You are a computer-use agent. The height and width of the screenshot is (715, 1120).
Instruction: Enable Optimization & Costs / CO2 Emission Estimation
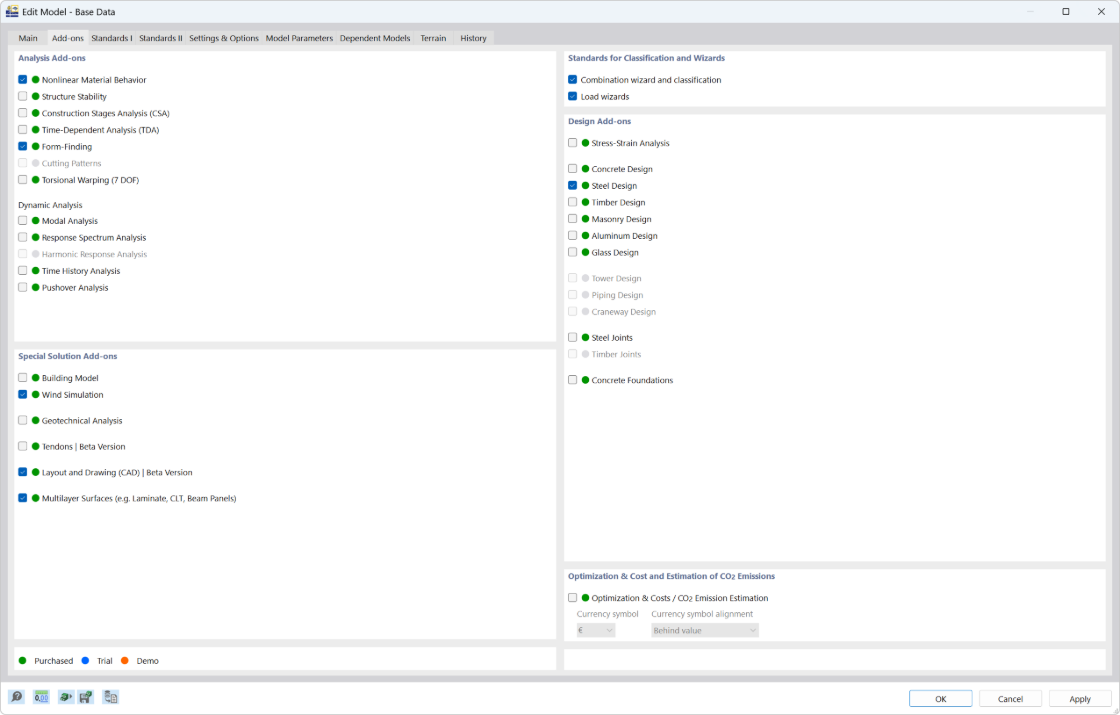pos(572,598)
